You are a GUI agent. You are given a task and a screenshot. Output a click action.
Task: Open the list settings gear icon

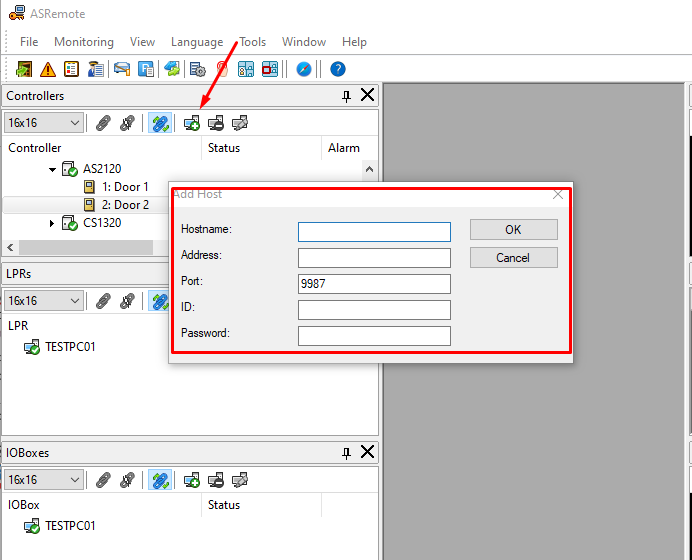tap(198, 69)
